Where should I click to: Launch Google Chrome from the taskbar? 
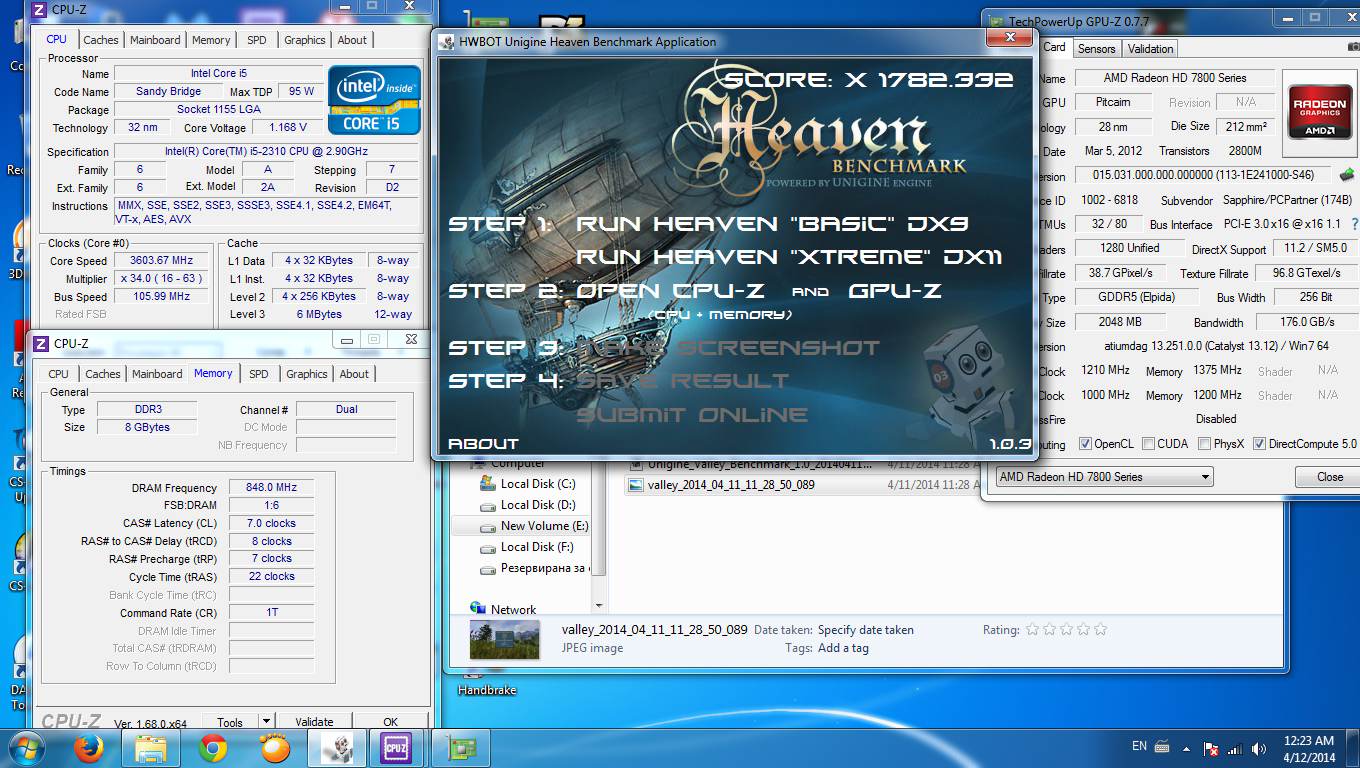(212, 747)
